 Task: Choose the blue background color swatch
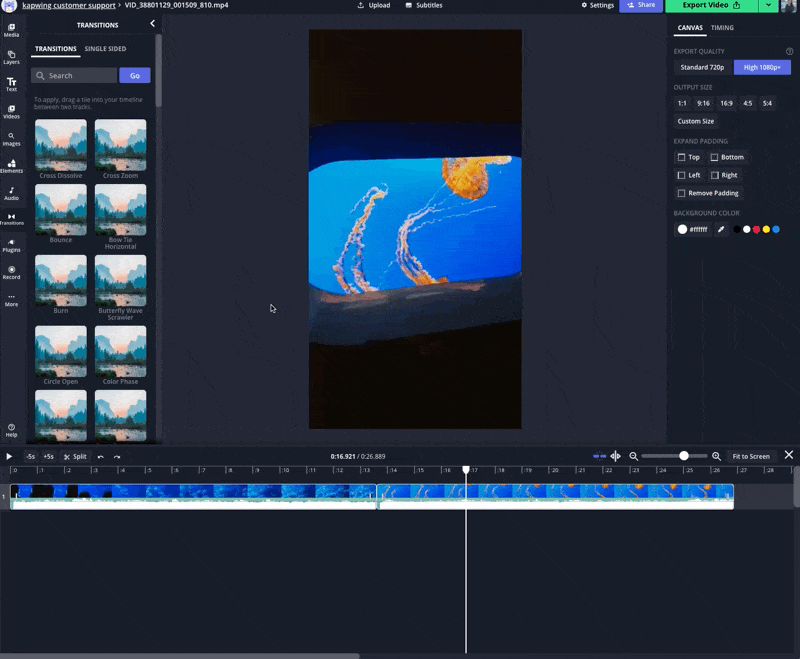776,229
